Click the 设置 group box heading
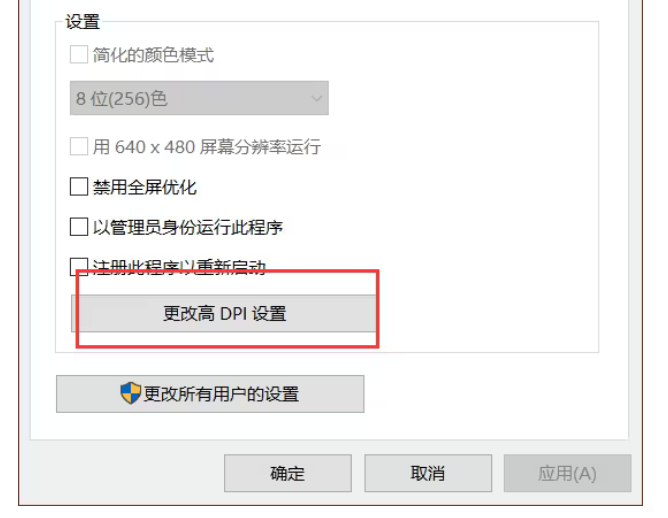This screenshot has height=518, width=668. (83, 22)
